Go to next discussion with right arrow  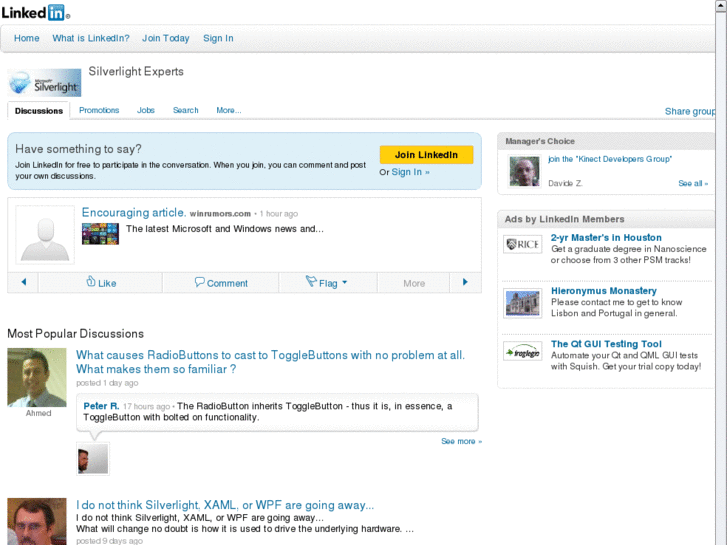(x=465, y=282)
